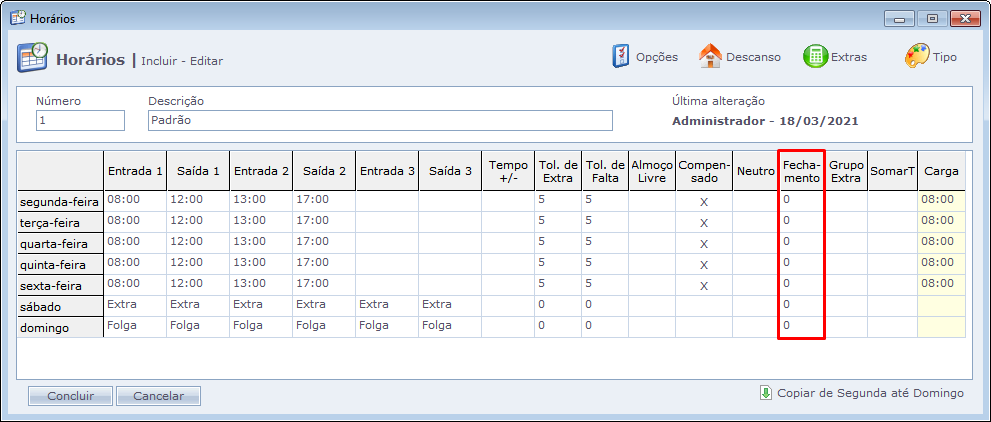The height and width of the screenshot is (422, 991).
Task: Open the Opções checklist icon
Action: pos(621,57)
